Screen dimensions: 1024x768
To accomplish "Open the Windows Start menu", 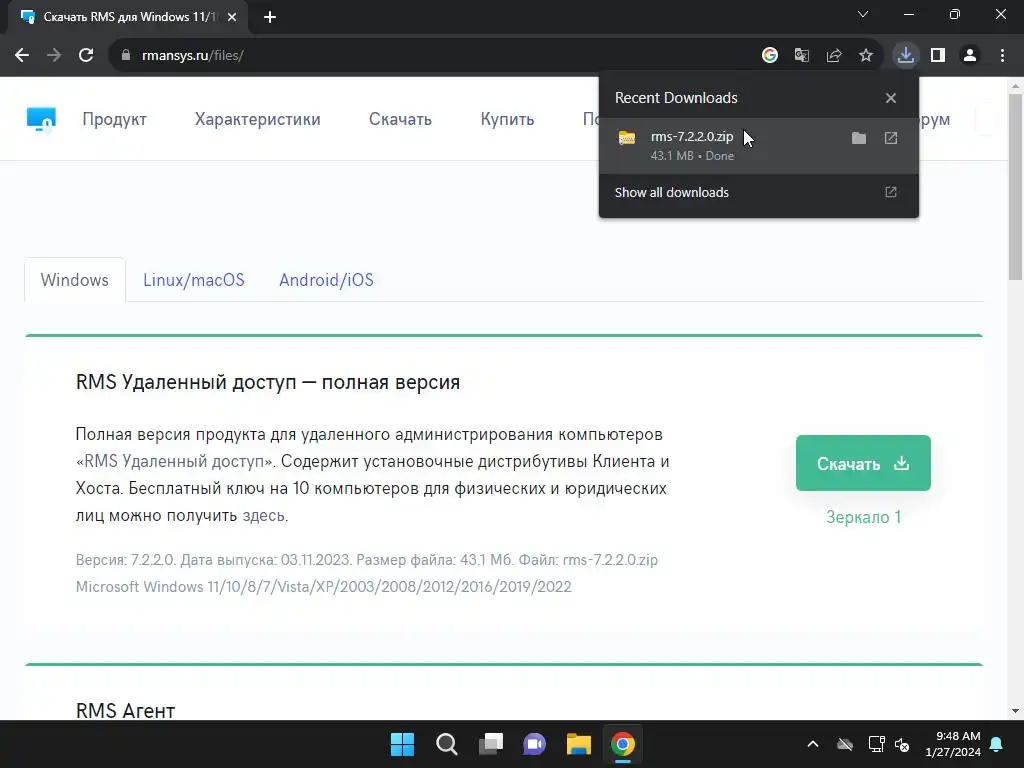I will [402, 744].
